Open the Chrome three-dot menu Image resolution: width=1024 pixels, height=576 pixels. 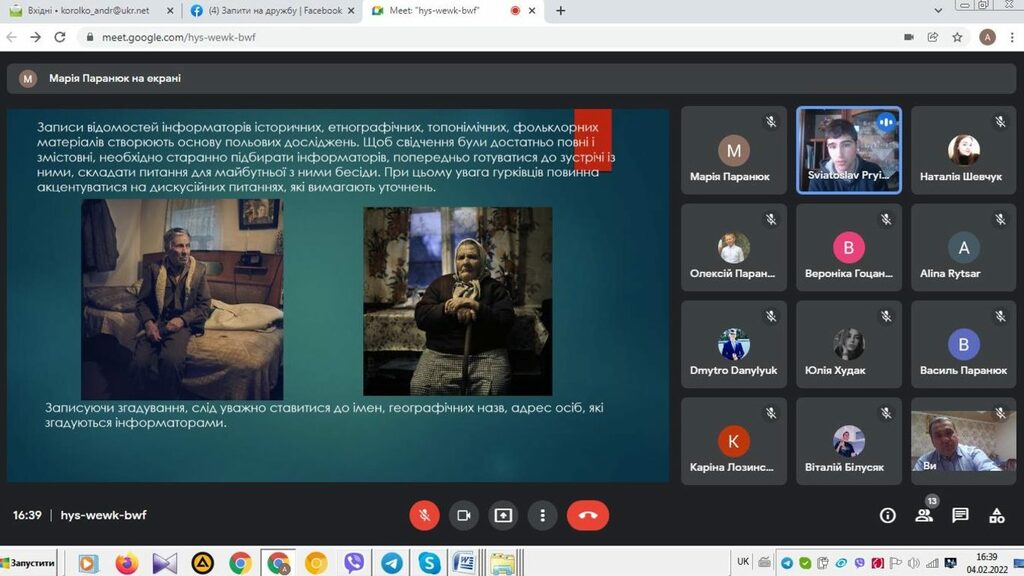1012,37
